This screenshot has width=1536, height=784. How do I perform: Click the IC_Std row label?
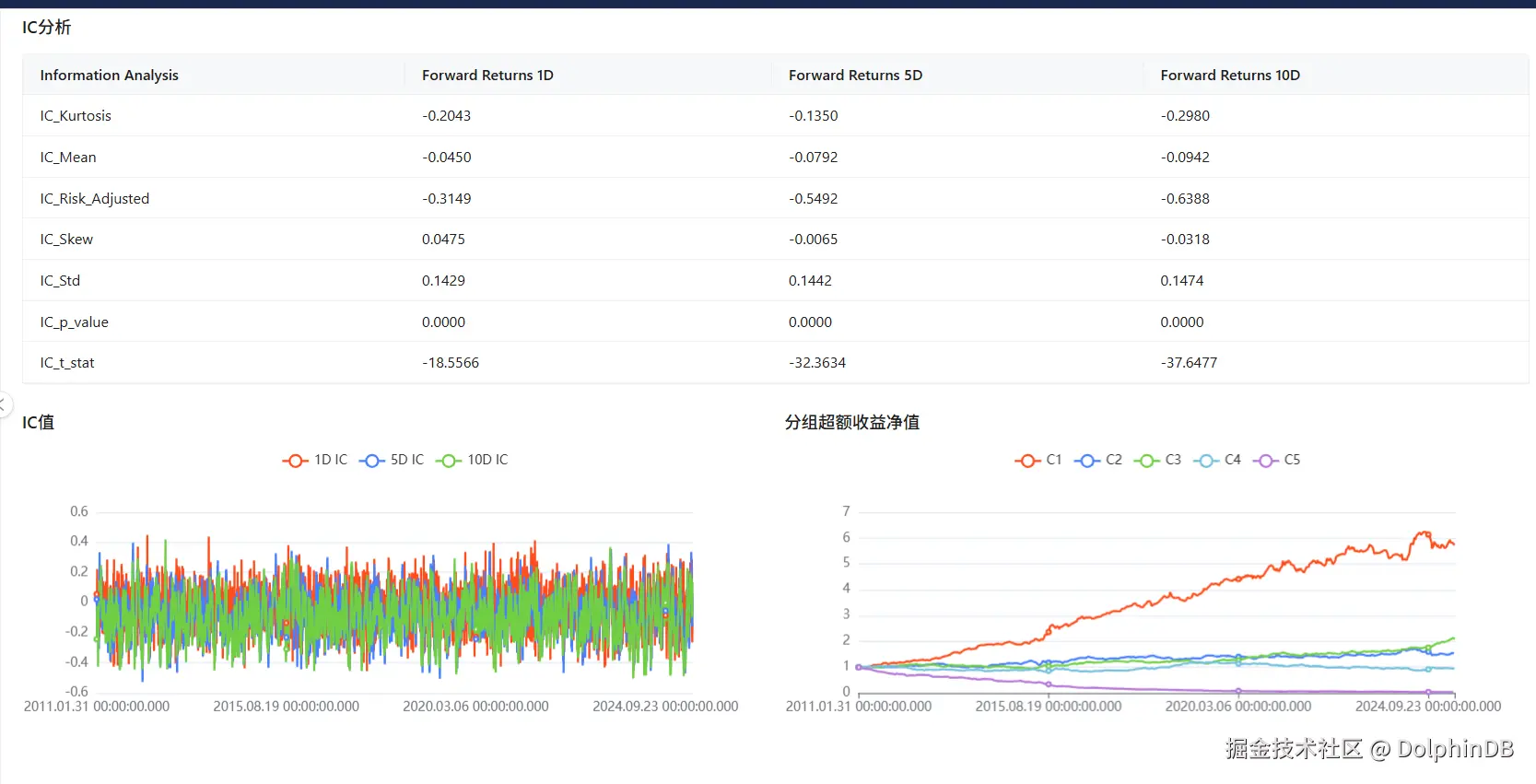(60, 281)
